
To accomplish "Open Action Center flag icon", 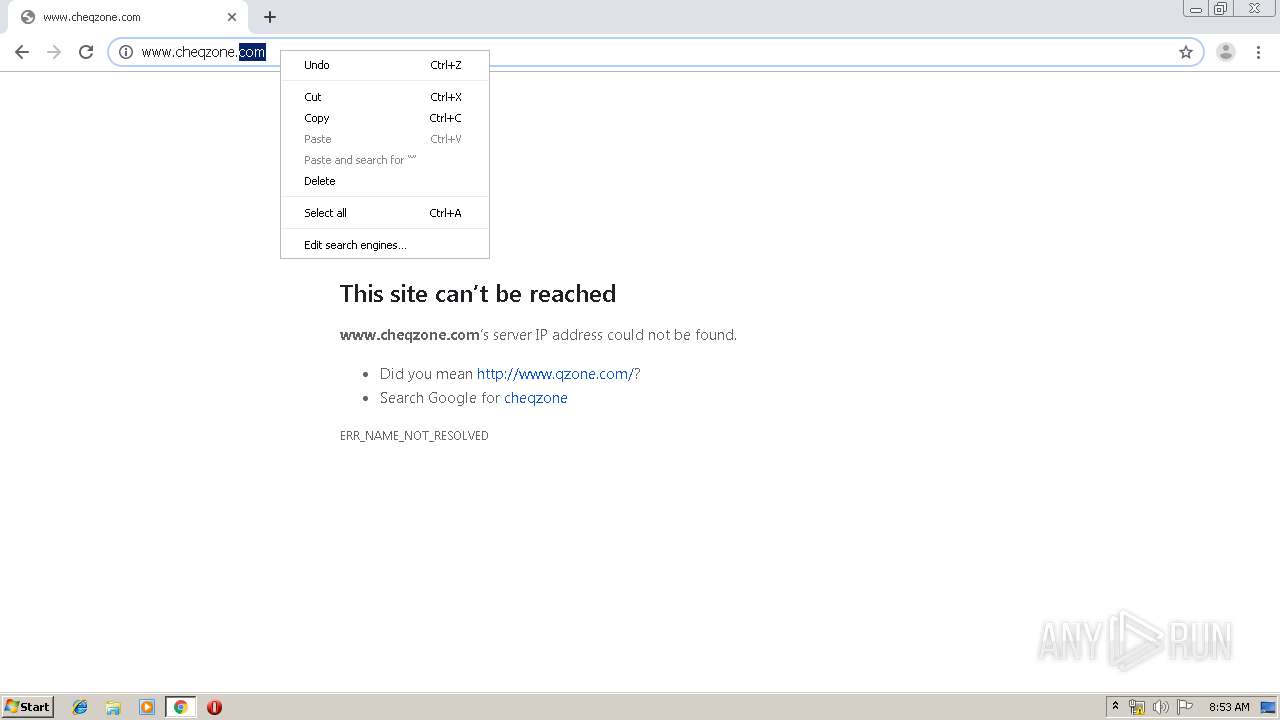I will (1185, 707).
